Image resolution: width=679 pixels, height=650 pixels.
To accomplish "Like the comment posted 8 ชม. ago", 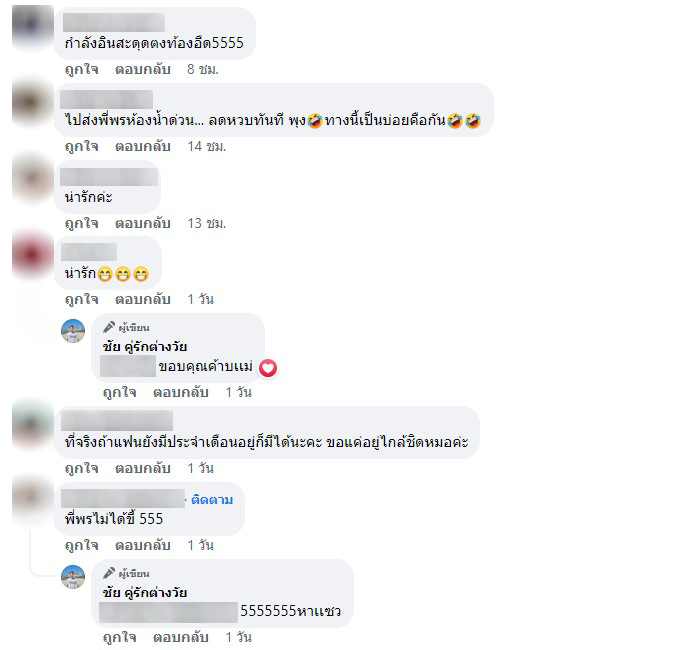I will coord(81,69).
